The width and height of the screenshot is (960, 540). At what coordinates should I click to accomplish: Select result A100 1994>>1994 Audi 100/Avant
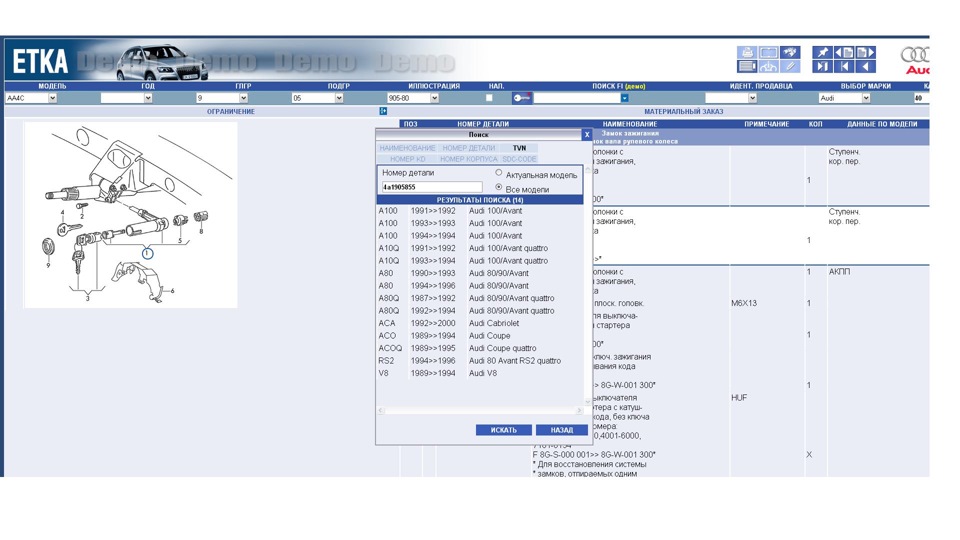click(x=479, y=236)
